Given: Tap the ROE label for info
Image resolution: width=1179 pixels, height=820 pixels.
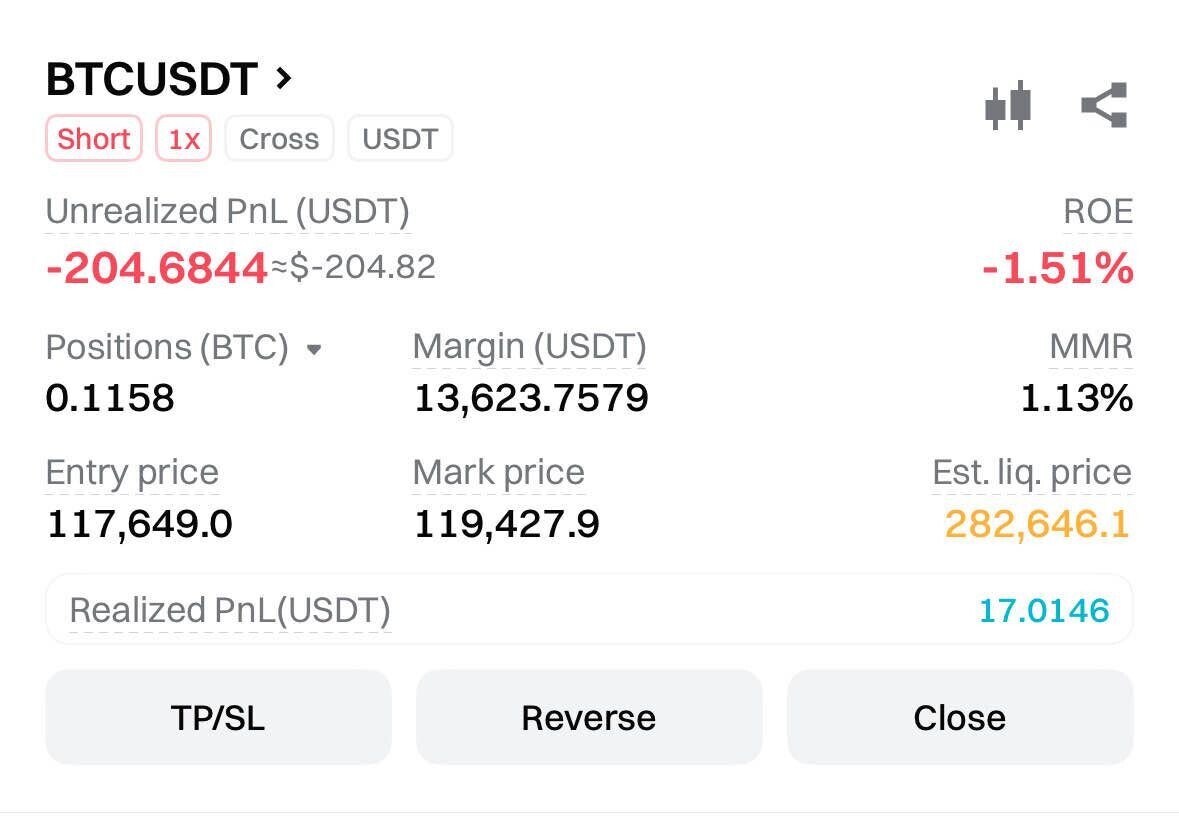Looking at the screenshot, I should point(1098,212).
